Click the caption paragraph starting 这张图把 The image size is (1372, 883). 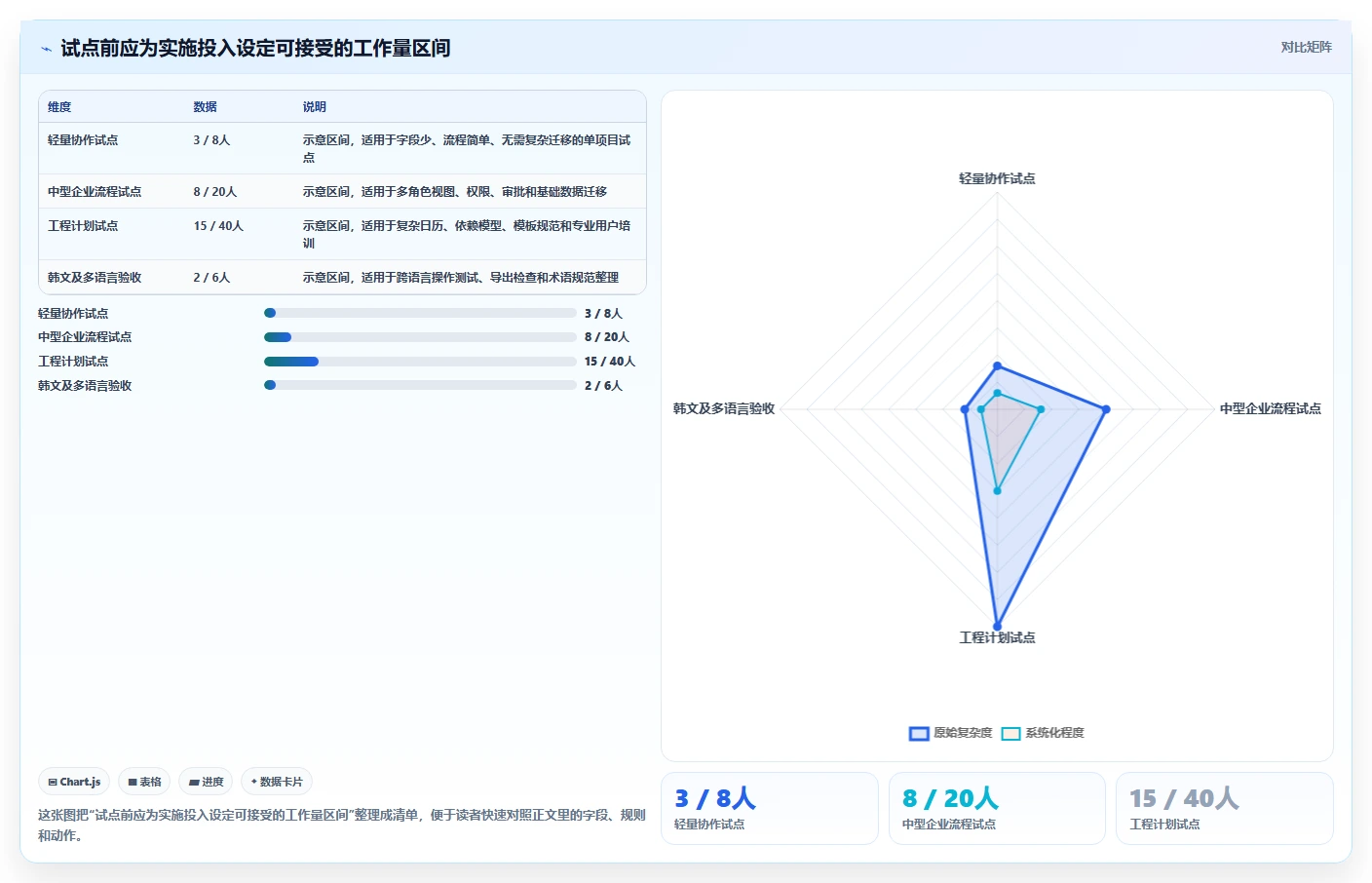pos(342,825)
